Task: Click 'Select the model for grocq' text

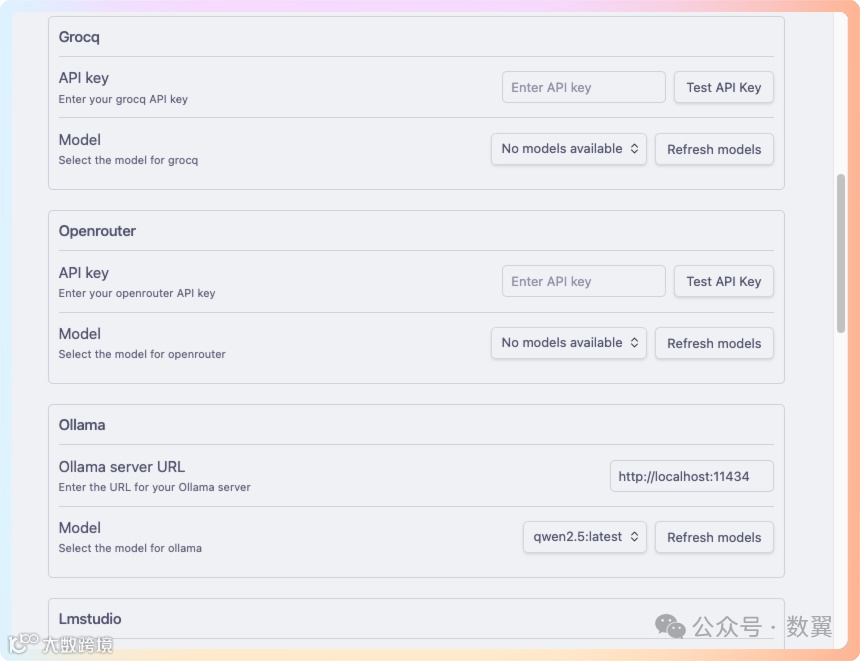Action: pyautogui.click(x=128, y=160)
